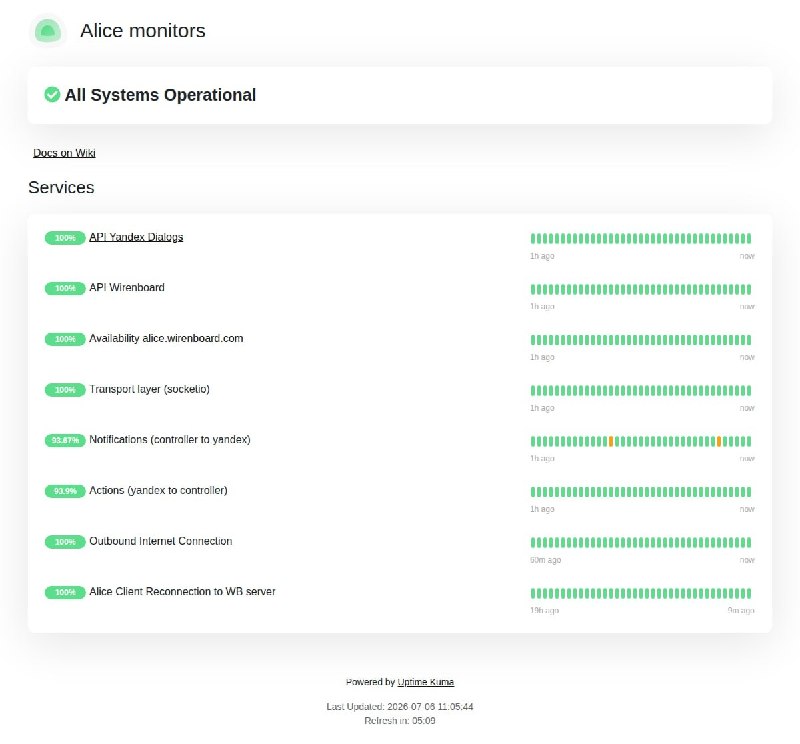Image resolution: width=800 pixels, height=744 pixels.
Task: Click the API Wirenboard heartbeat bar
Action: tap(641, 289)
